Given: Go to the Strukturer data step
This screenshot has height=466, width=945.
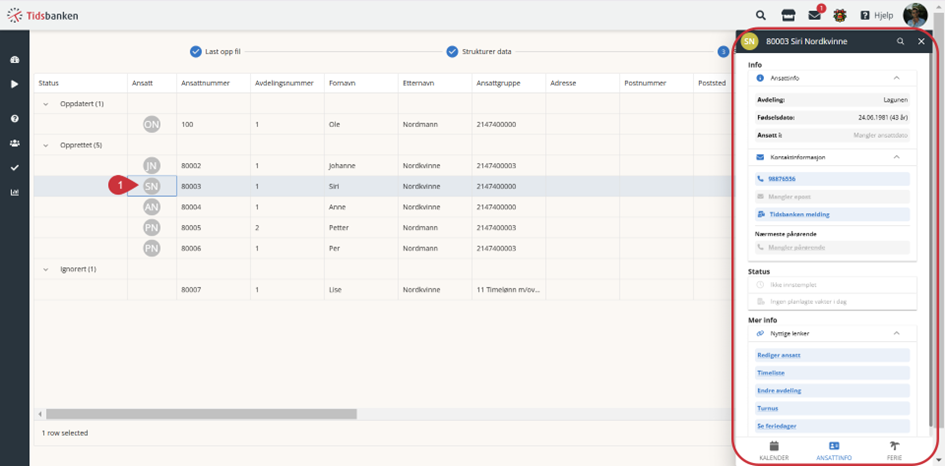Looking at the screenshot, I should (x=479, y=52).
